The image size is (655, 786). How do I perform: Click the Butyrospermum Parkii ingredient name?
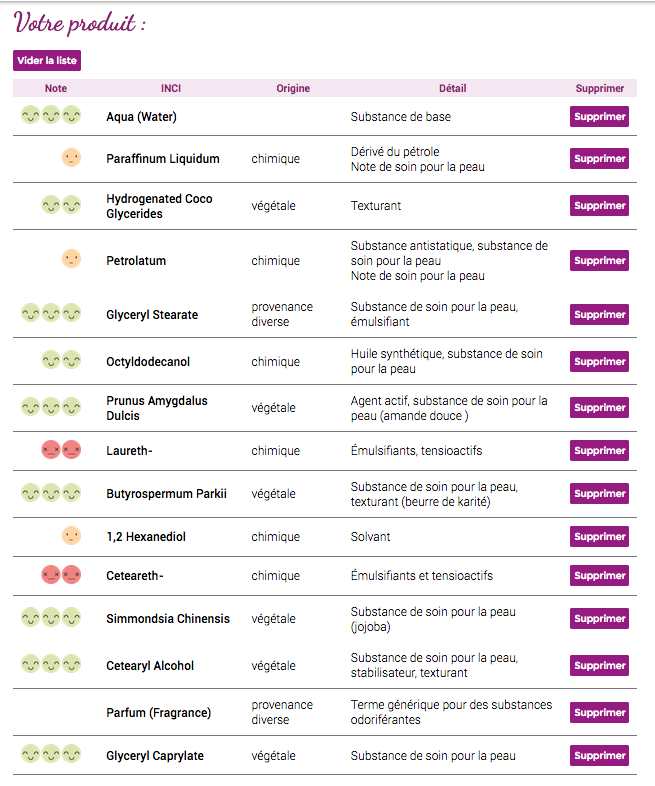pos(166,493)
